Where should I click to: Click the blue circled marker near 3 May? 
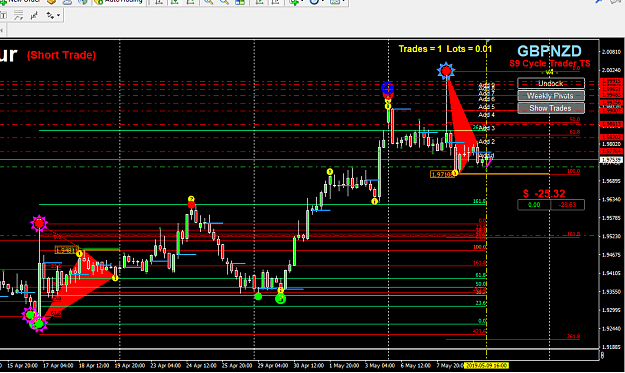tap(387, 88)
